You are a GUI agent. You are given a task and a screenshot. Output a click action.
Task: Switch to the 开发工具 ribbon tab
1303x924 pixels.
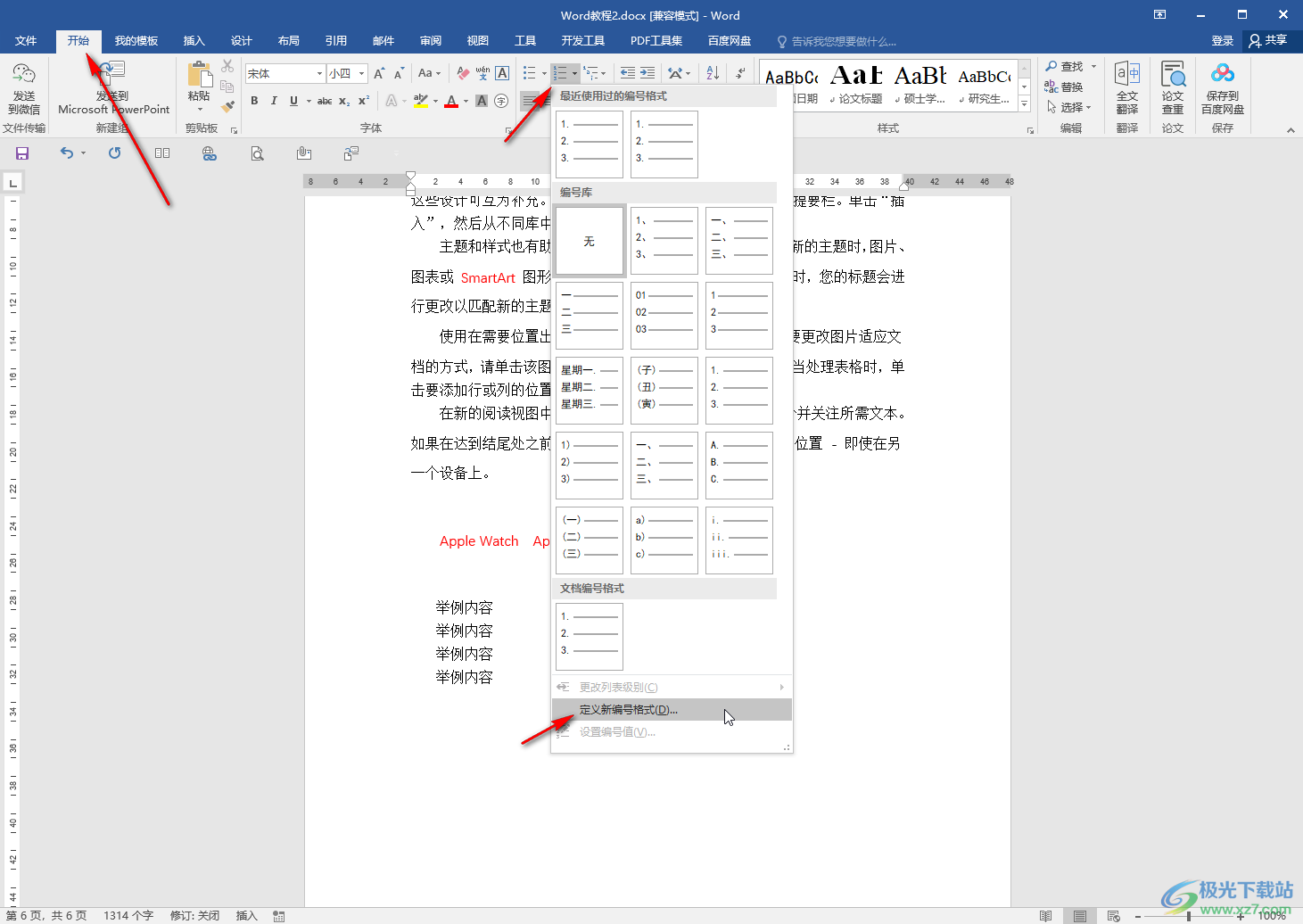(583, 41)
